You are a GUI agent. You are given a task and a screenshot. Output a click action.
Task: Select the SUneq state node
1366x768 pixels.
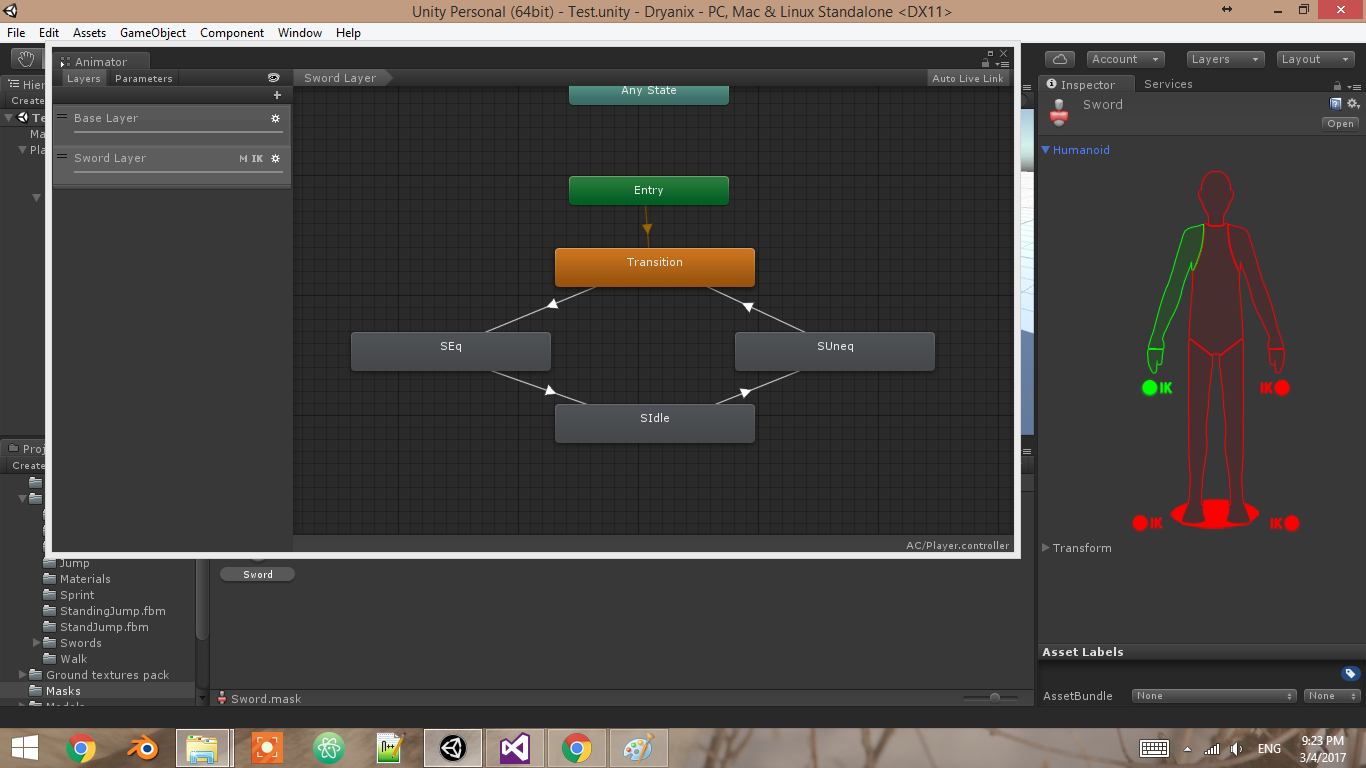(835, 351)
